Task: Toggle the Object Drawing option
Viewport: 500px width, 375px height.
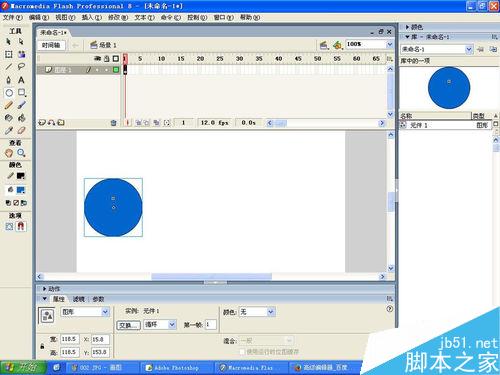Action: [9, 227]
